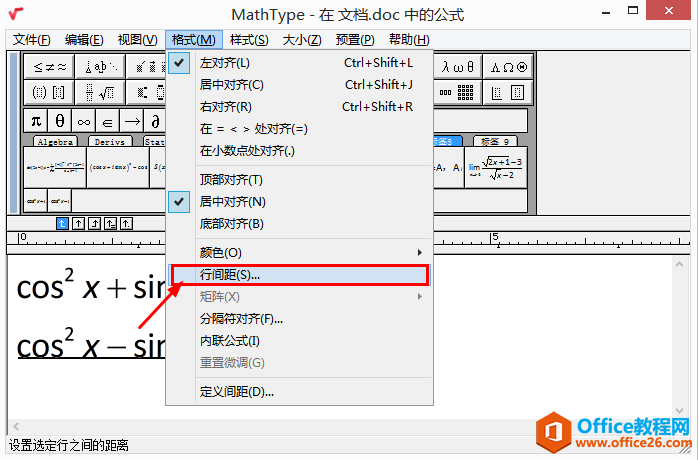
Task: Open the 文件(F) menu
Action: [31, 40]
